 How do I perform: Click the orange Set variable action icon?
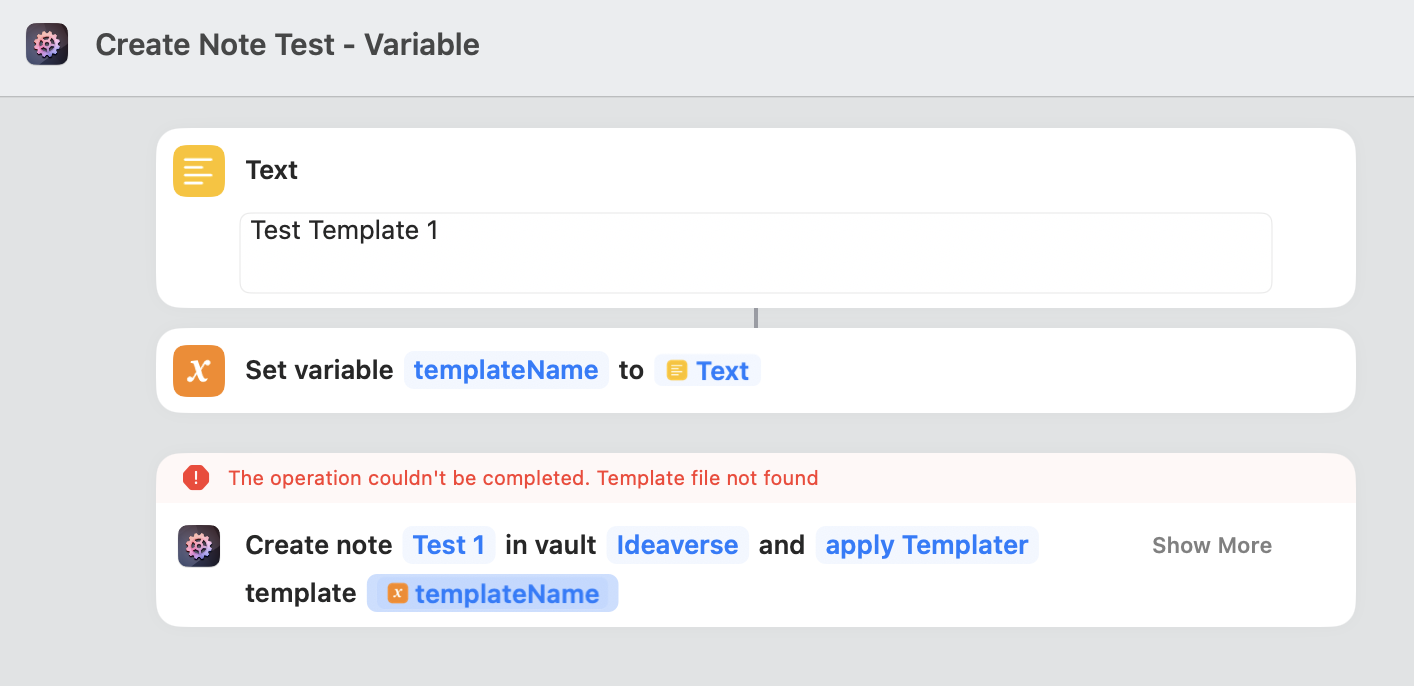pyautogui.click(x=199, y=371)
